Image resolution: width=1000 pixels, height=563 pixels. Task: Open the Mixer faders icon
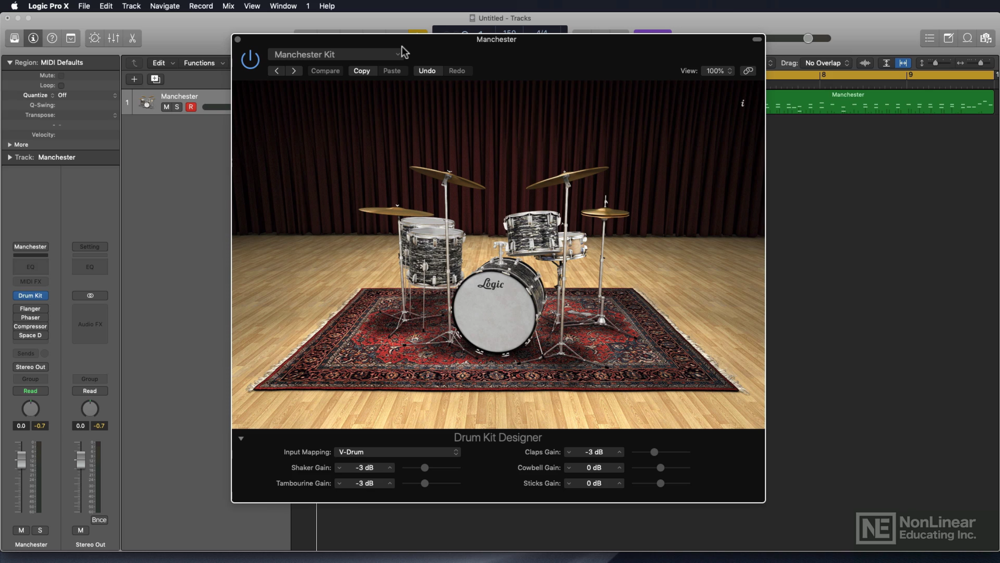click(114, 38)
